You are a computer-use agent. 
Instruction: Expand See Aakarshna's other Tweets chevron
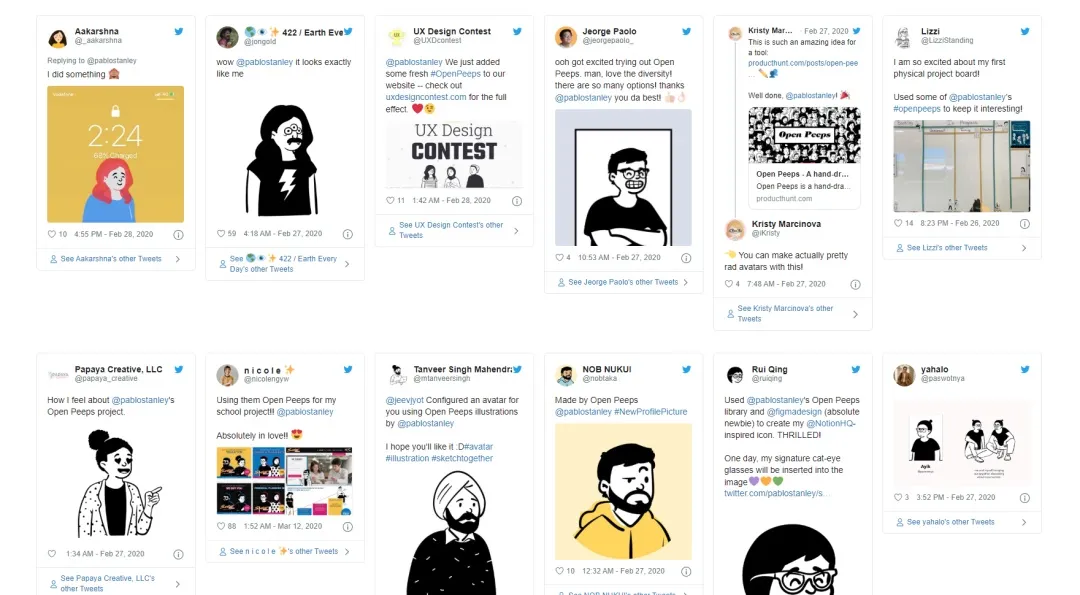point(178,259)
